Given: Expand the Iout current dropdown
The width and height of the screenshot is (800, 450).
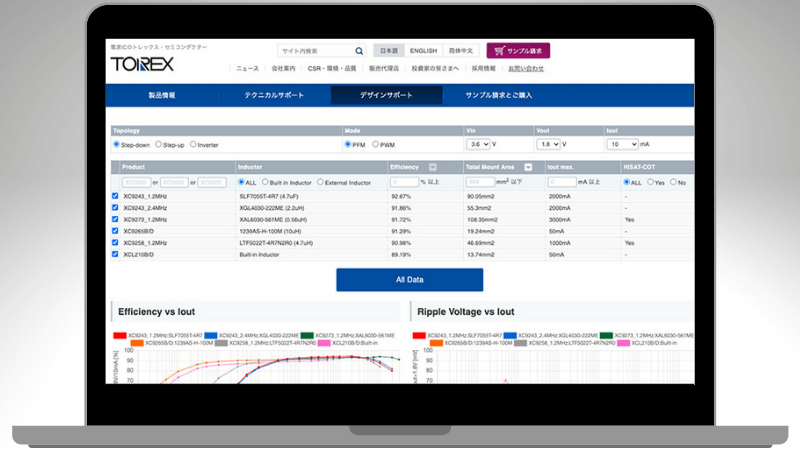Looking at the screenshot, I should pos(622,145).
